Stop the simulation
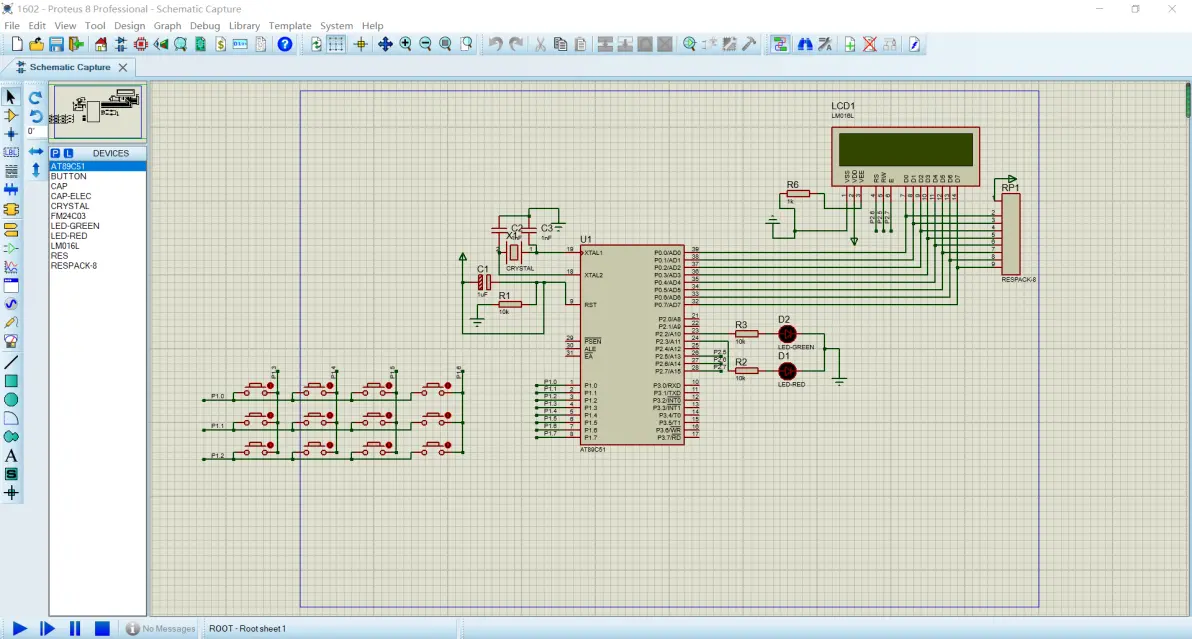The image size is (1192, 639). pyautogui.click(x=102, y=628)
